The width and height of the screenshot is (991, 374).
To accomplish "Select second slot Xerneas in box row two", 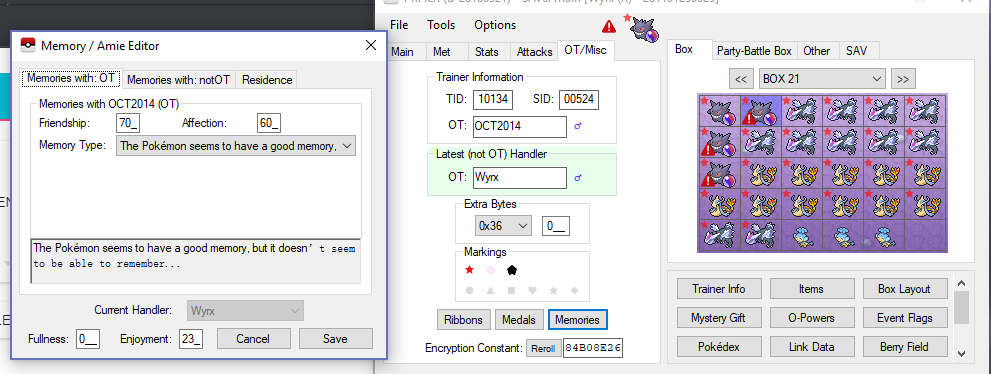I will [x=760, y=142].
